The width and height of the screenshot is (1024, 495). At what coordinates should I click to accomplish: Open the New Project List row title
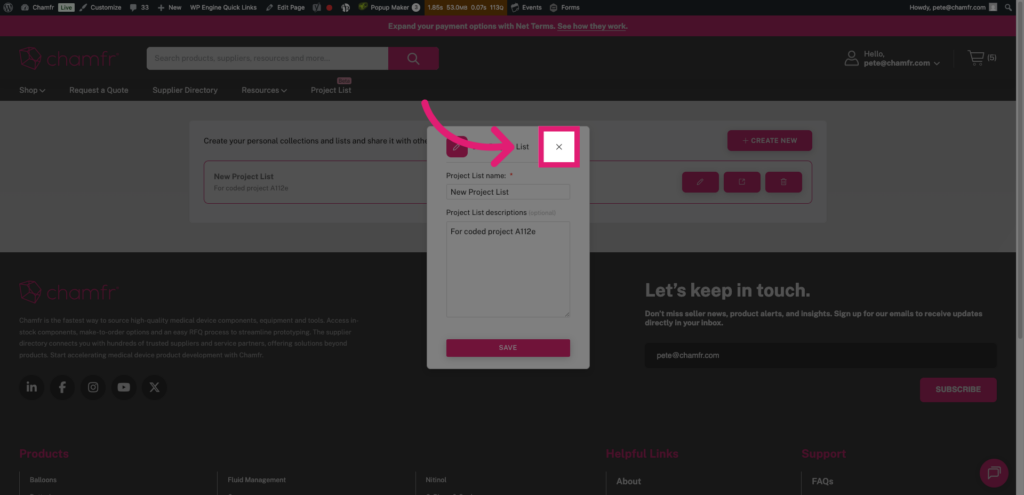point(244,176)
